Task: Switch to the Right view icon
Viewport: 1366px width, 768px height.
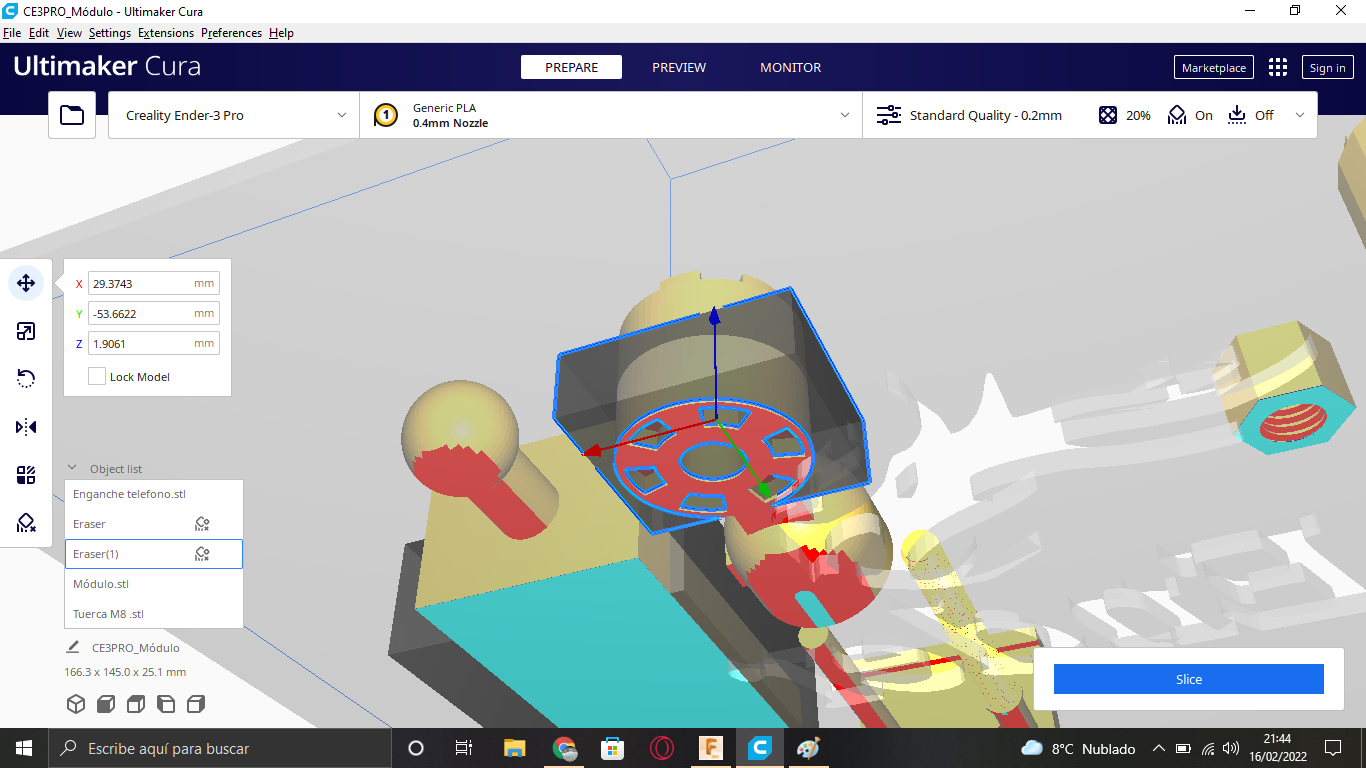Action: click(196, 704)
